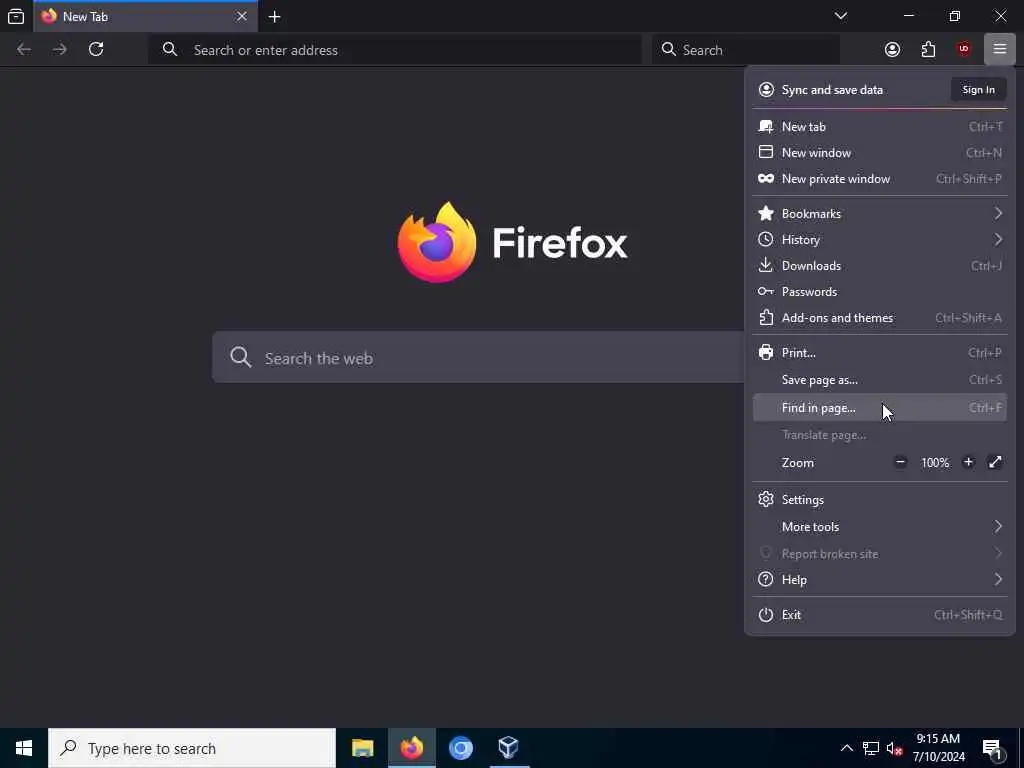This screenshot has width=1024, height=768.
Task: Open the Windows Start menu
Action: coord(24,748)
